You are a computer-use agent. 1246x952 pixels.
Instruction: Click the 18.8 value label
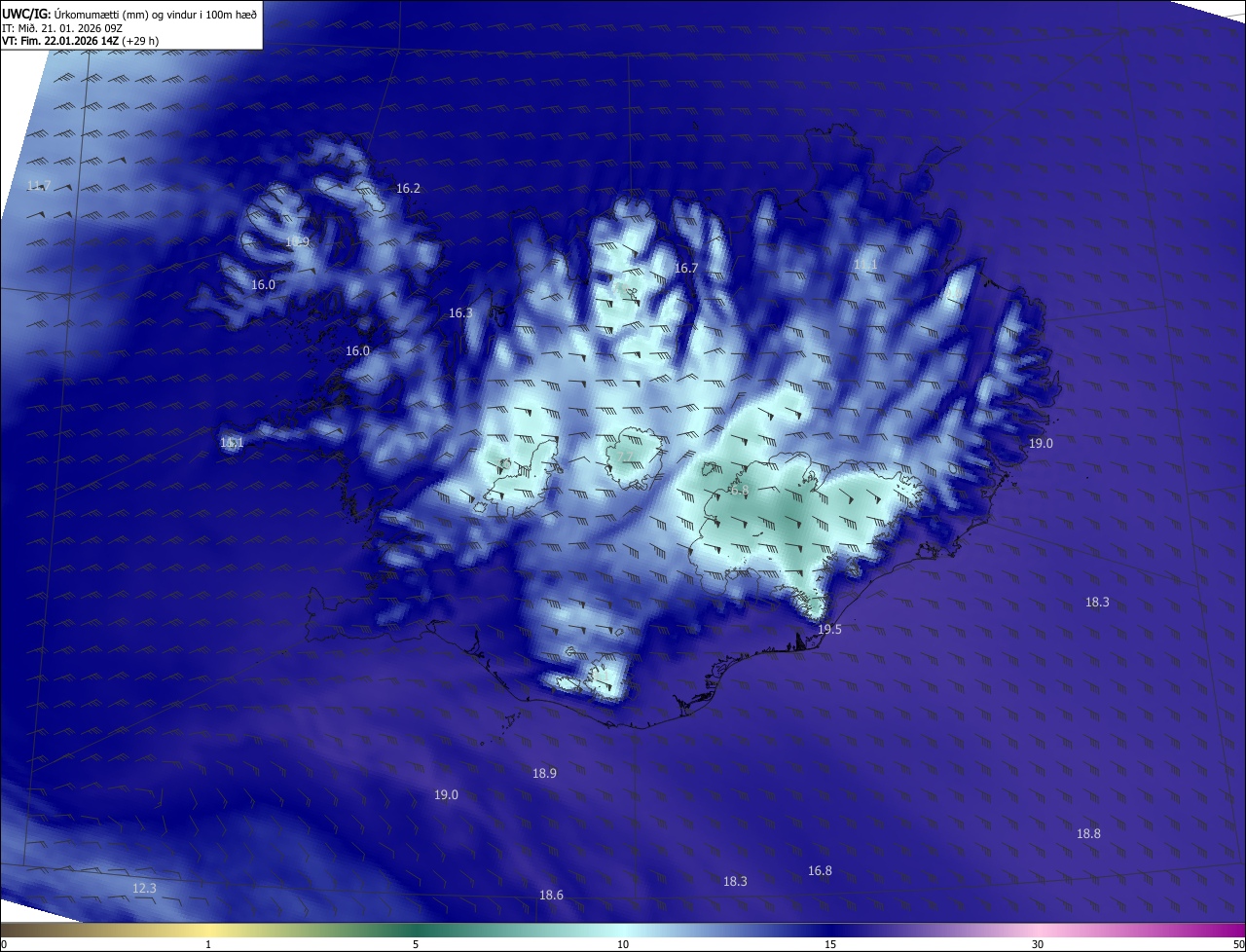(1088, 834)
